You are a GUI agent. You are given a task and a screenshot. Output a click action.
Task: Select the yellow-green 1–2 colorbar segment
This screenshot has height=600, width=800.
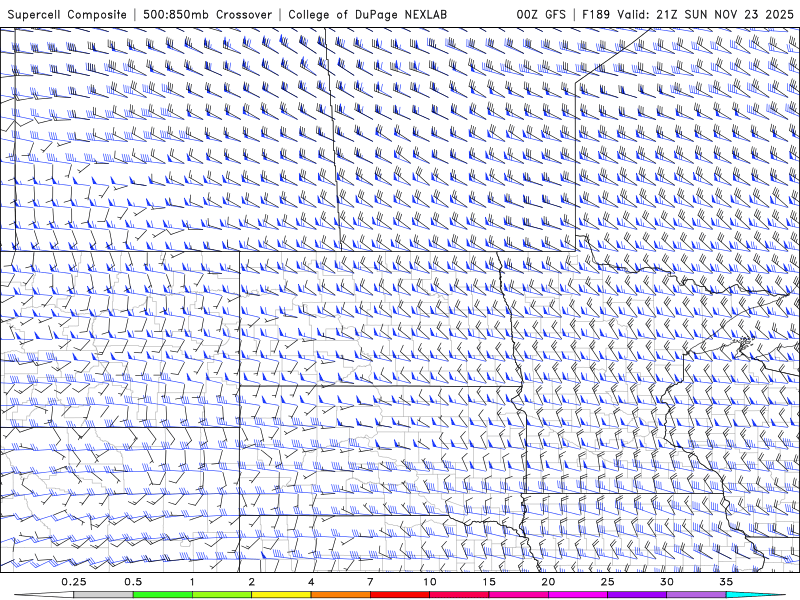click(x=222, y=595)
